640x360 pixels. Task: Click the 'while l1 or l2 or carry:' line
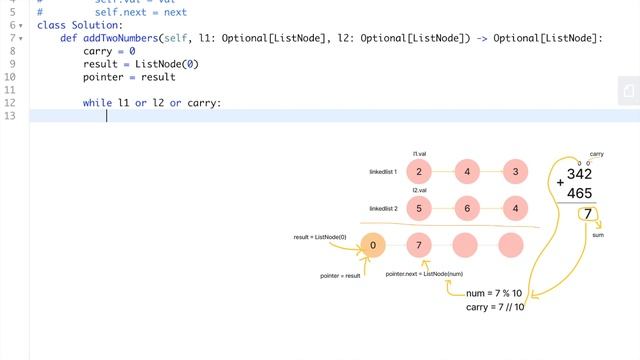pos(152,103)
